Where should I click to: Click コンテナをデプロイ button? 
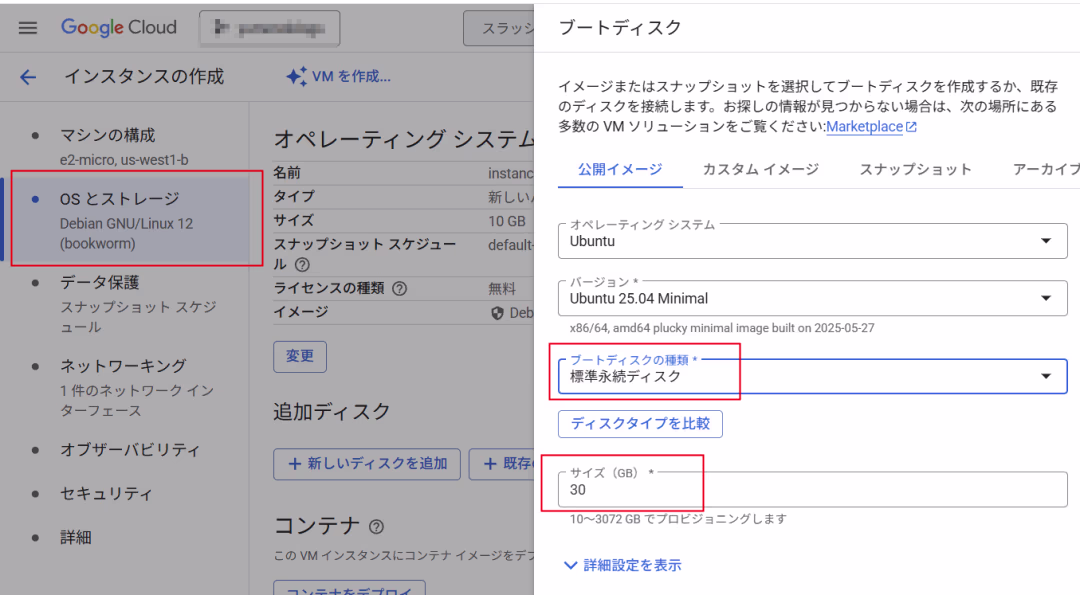[349, 589]
